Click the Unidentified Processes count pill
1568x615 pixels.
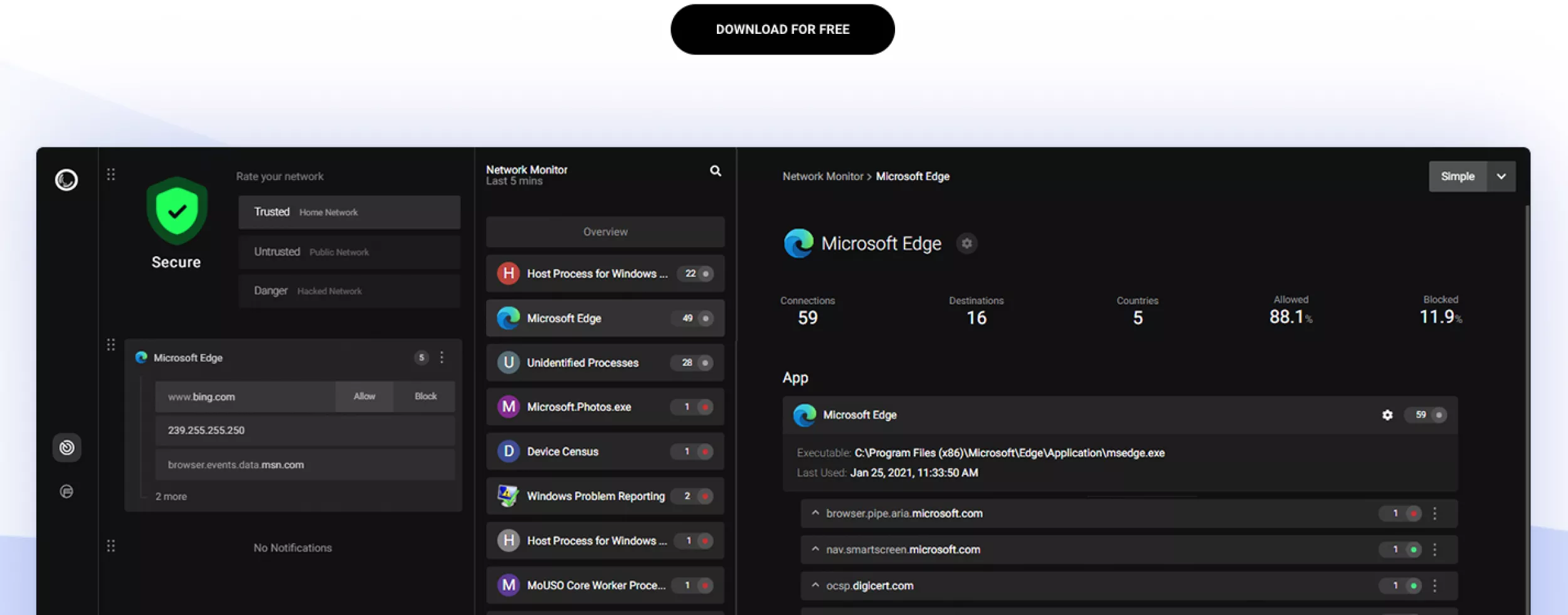pyautogui.click(x=687, y=363)
